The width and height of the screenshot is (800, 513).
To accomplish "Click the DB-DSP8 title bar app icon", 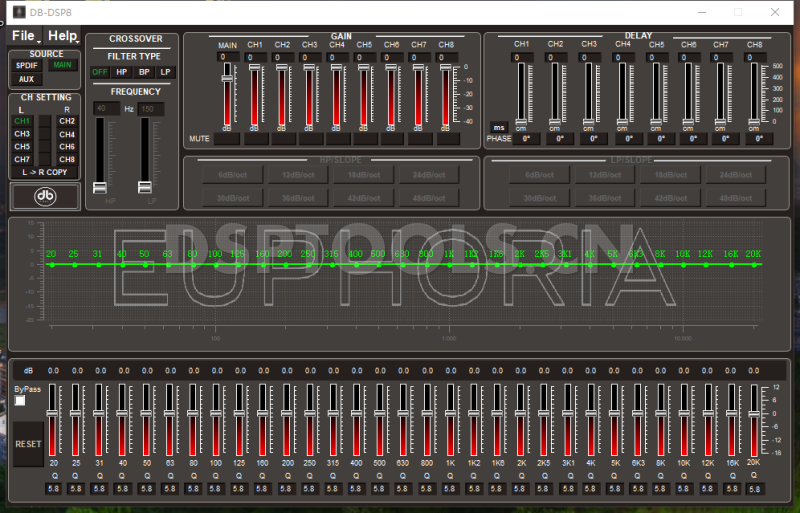I will click(19, 12).
